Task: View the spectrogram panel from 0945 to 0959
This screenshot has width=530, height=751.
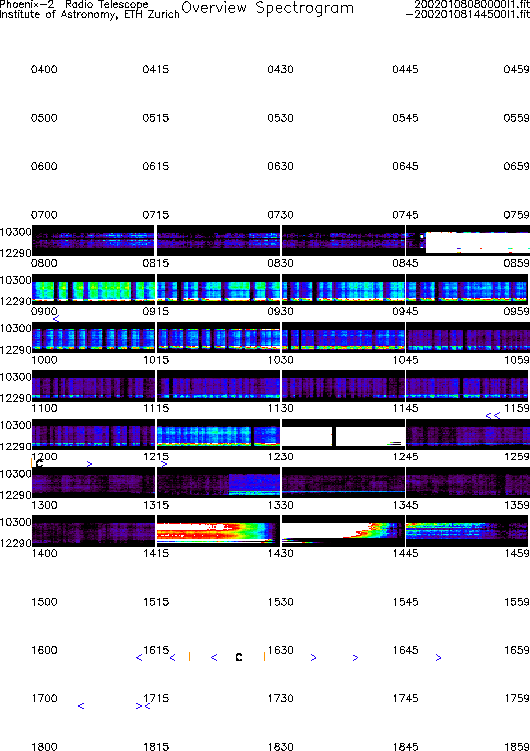Action: click(468, 337)
